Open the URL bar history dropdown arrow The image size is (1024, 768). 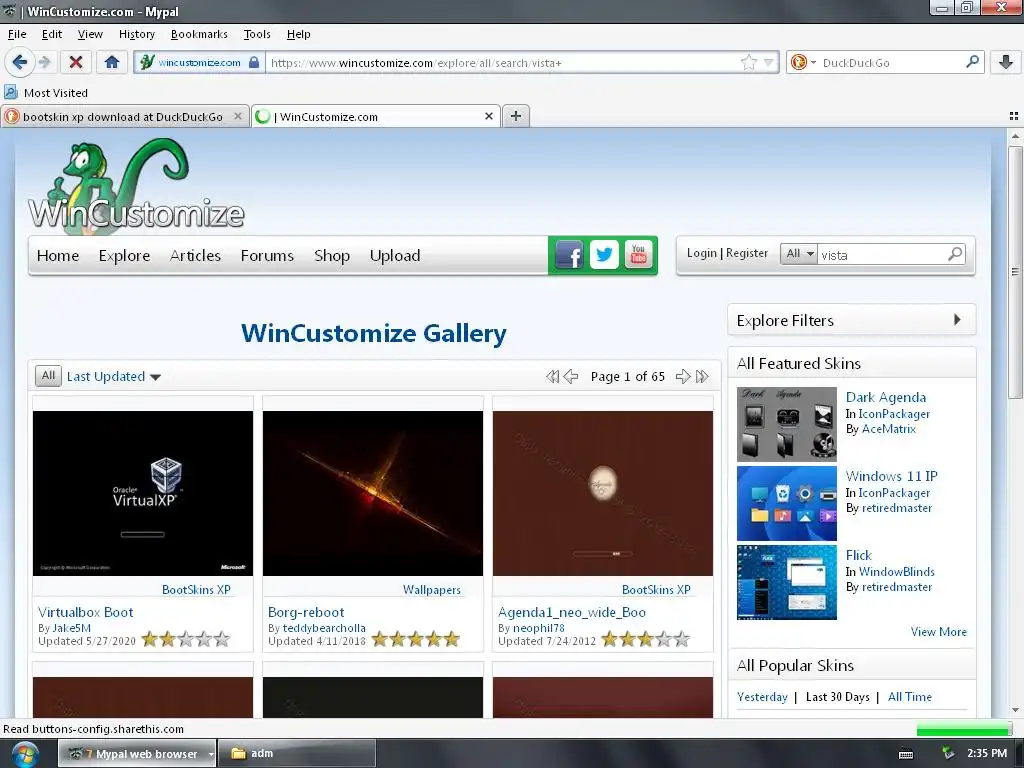coord(769,63)
